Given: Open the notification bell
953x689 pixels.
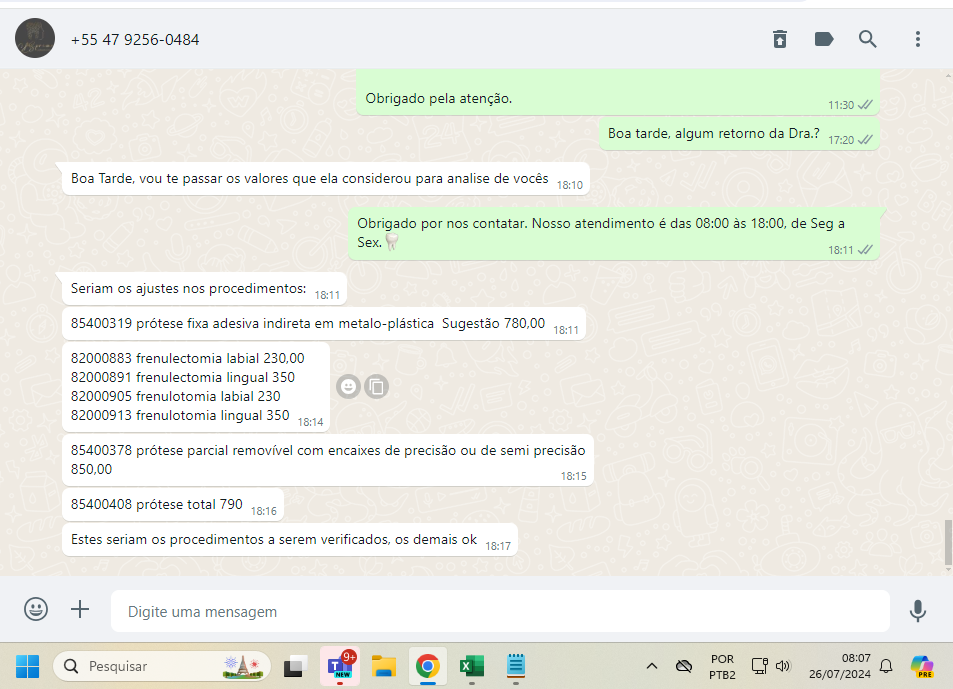Looking at the screenshot, I should point(886,667).
